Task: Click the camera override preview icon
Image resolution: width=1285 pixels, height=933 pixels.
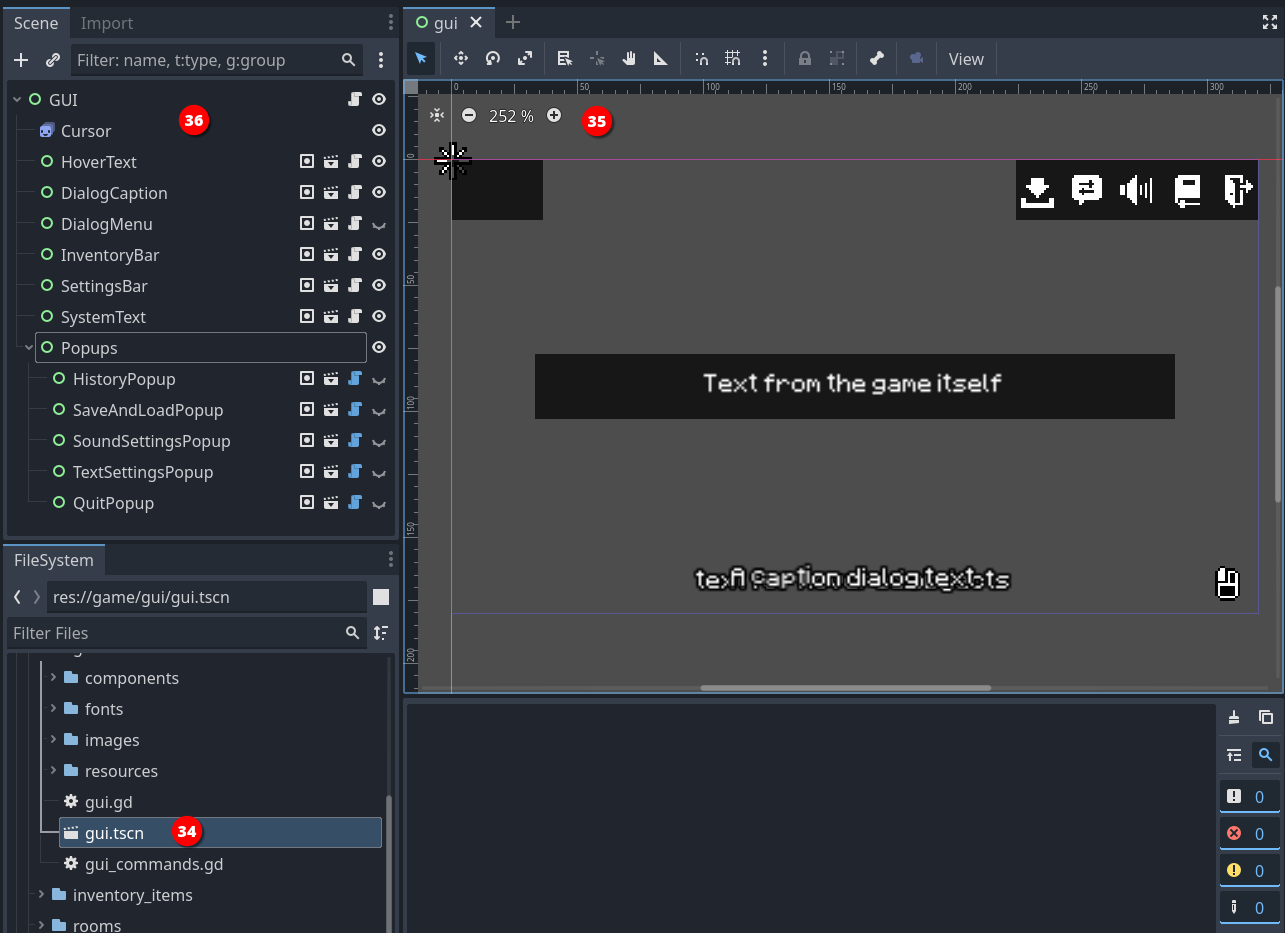Action: coord(917,59)
